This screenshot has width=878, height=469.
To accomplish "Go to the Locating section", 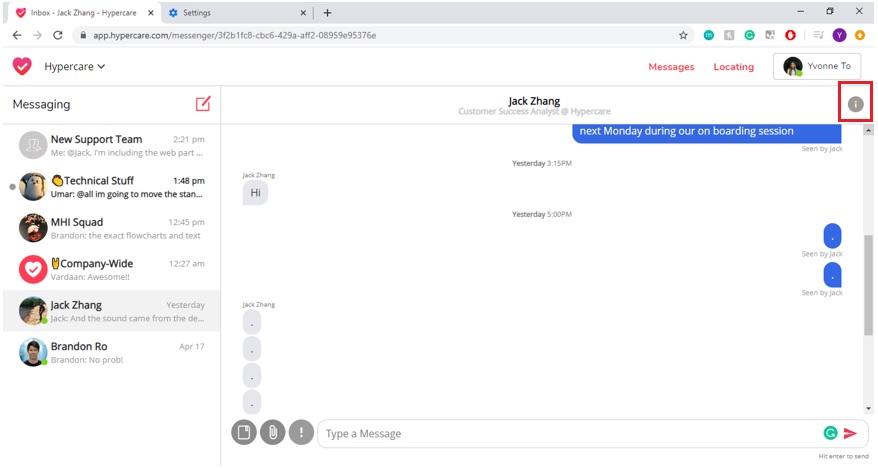I will [x=734, y=67].
